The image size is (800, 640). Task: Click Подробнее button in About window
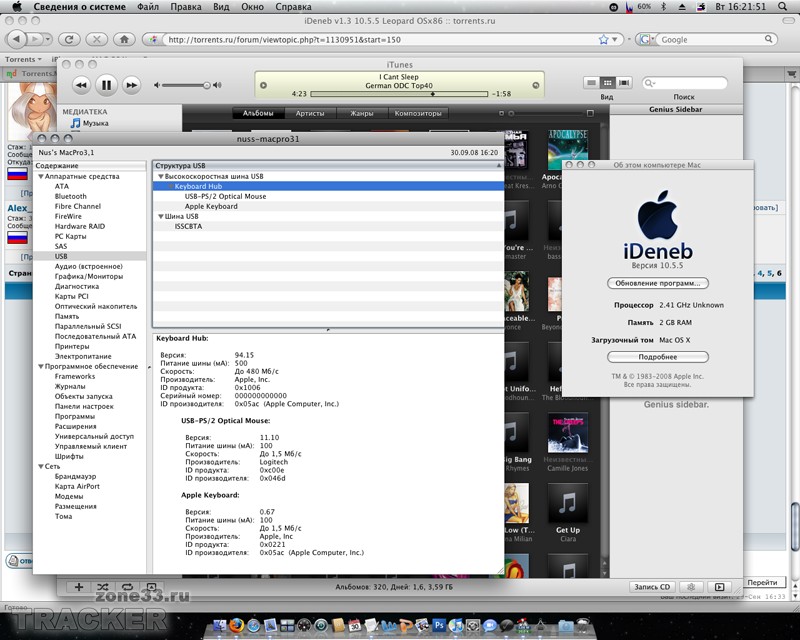(658, 357)
